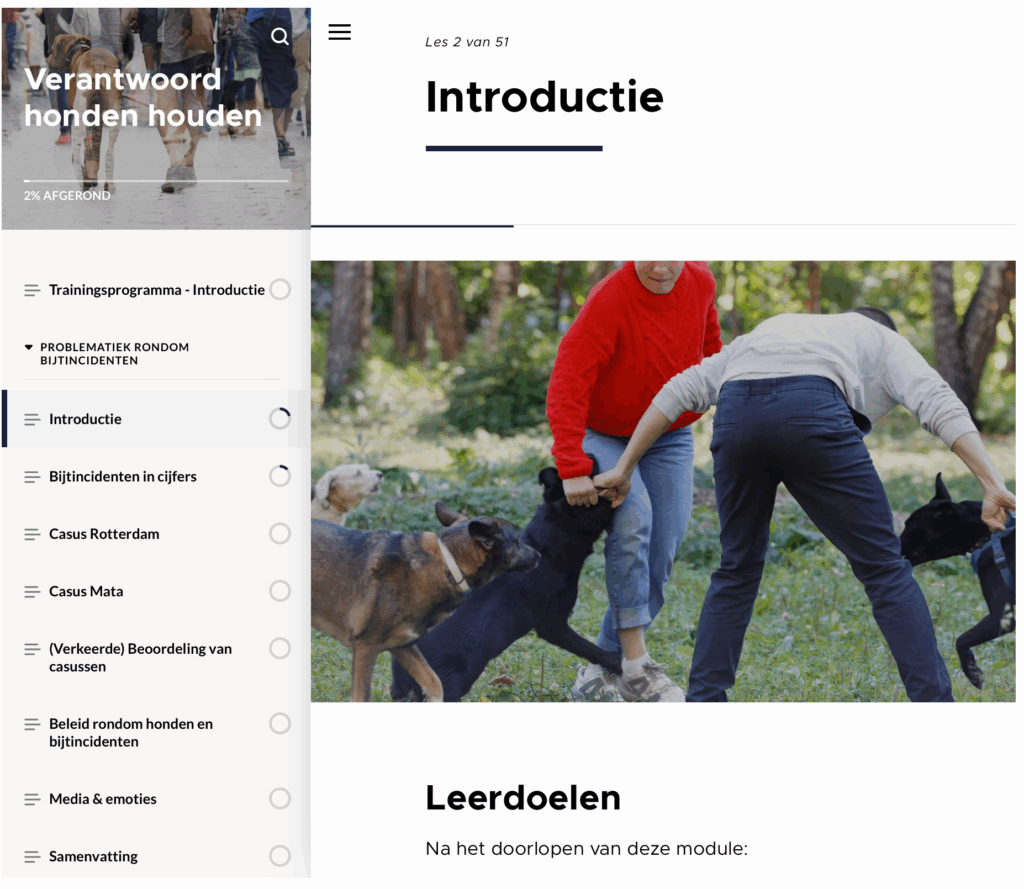Click the Problematiek rondom bijtincidenten section heading
Screen dimensions: 1024x889
pos(114,353)
